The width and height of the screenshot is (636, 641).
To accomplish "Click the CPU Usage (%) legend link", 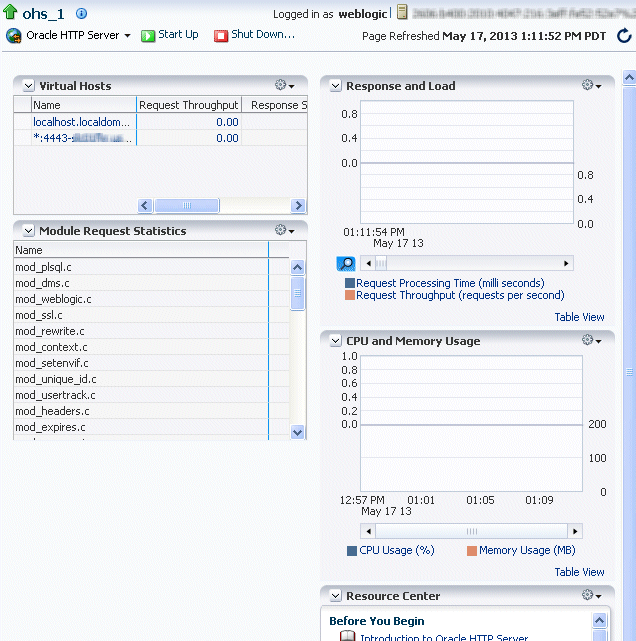I will tap(396, 550).
